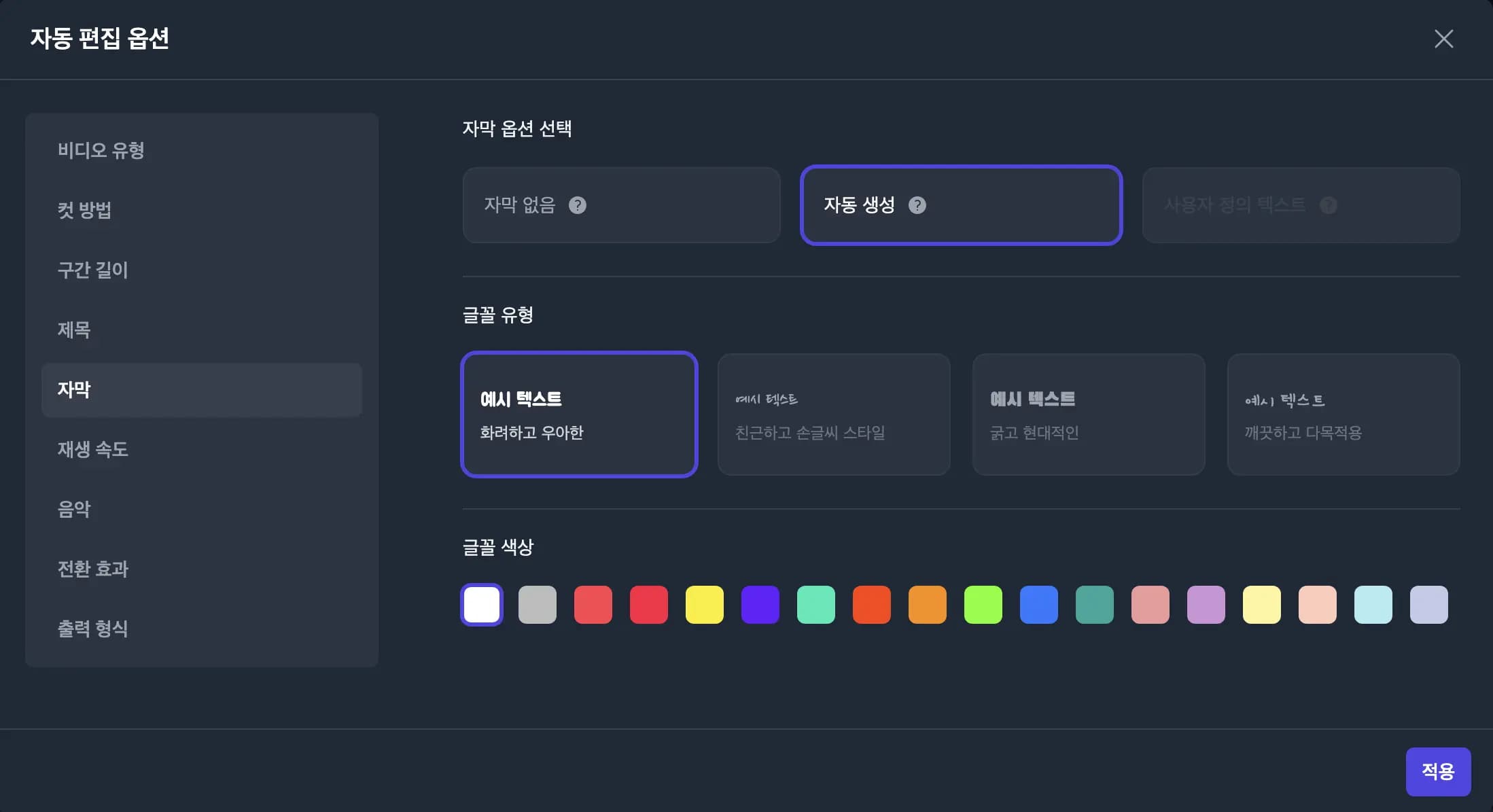Click the help icon next to 자막 없음
Image resolution: width=1493 pixels, height=812 pixels.
click(x=578, y=205)
